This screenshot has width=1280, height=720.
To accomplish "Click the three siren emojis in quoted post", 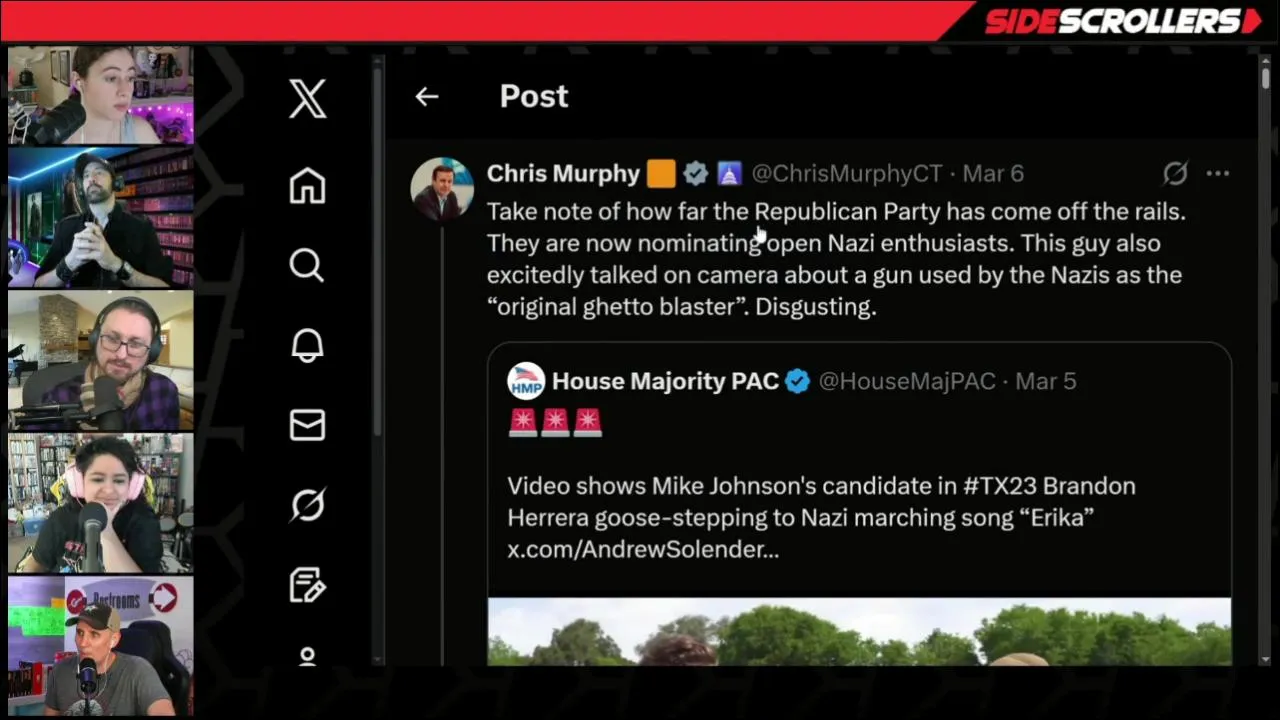I will click(555, 423).
